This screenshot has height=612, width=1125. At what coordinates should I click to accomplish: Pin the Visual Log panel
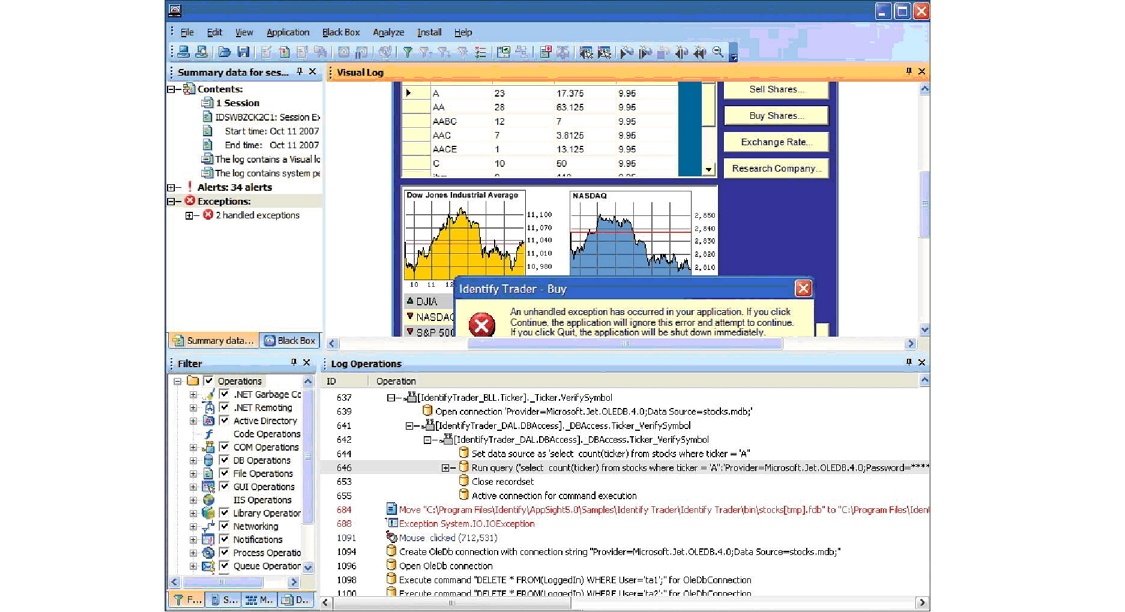908,72
